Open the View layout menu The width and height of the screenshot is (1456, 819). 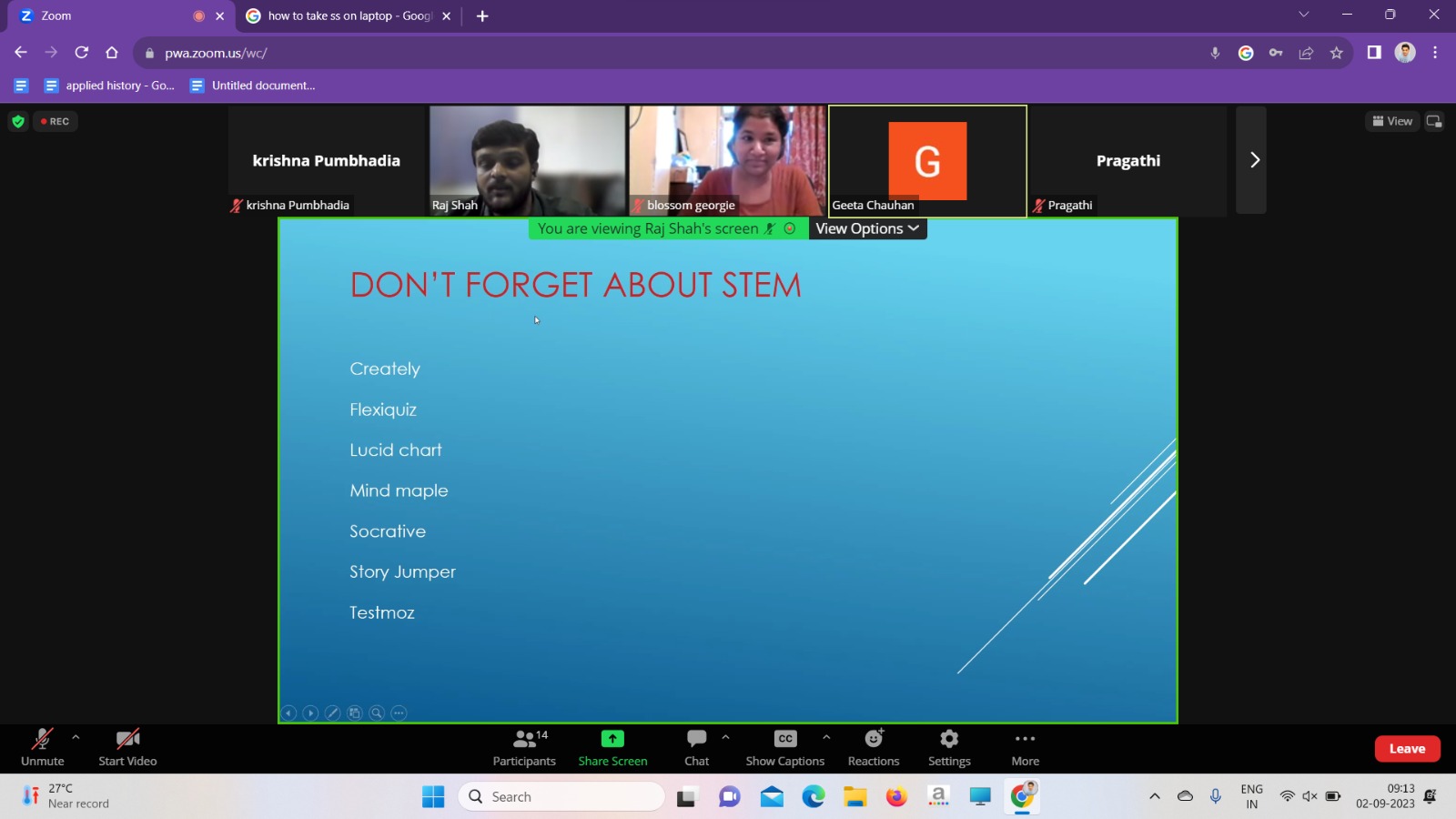[1392, 121]
